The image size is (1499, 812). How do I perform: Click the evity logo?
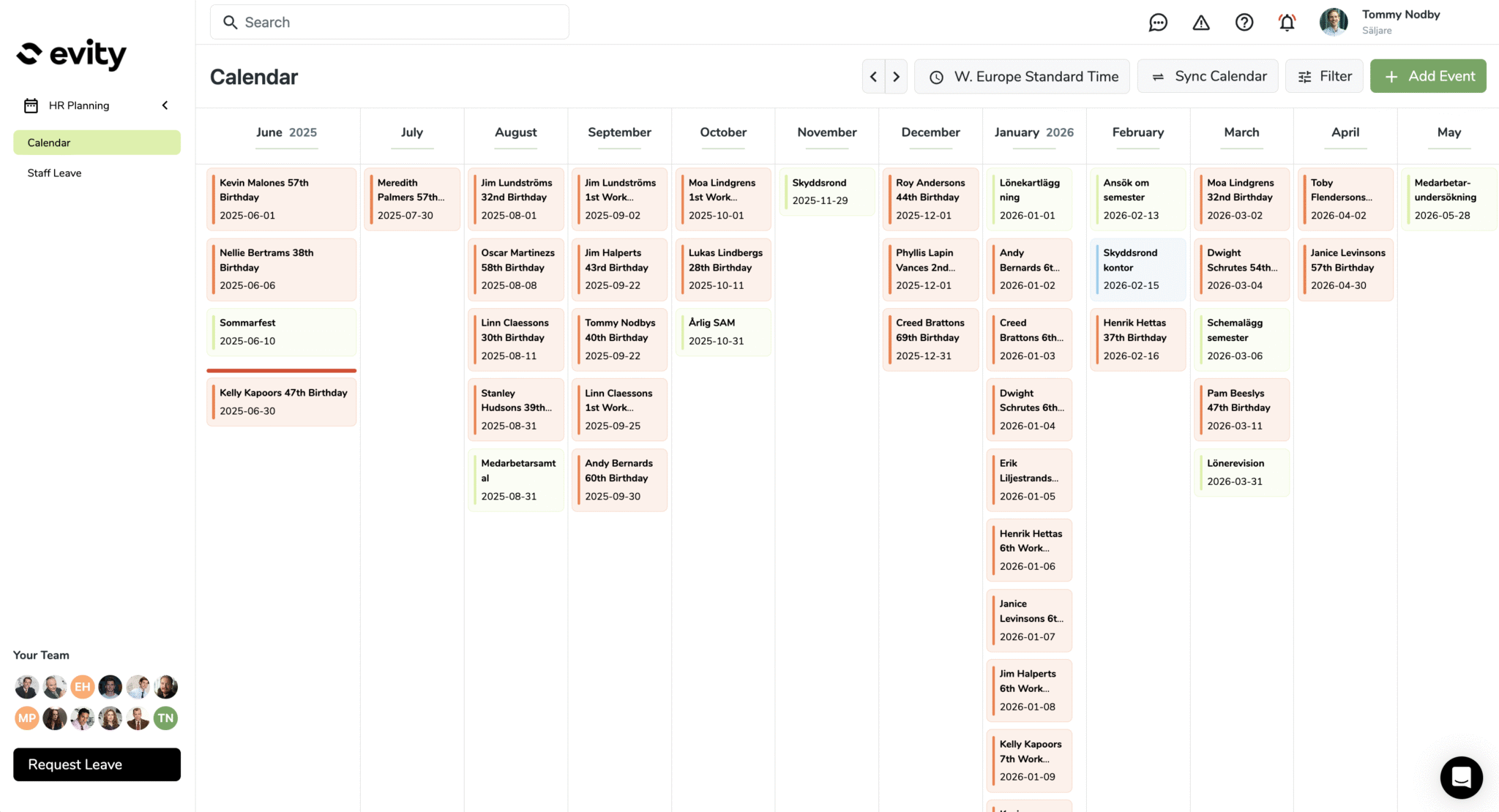[x=71, y=54]
